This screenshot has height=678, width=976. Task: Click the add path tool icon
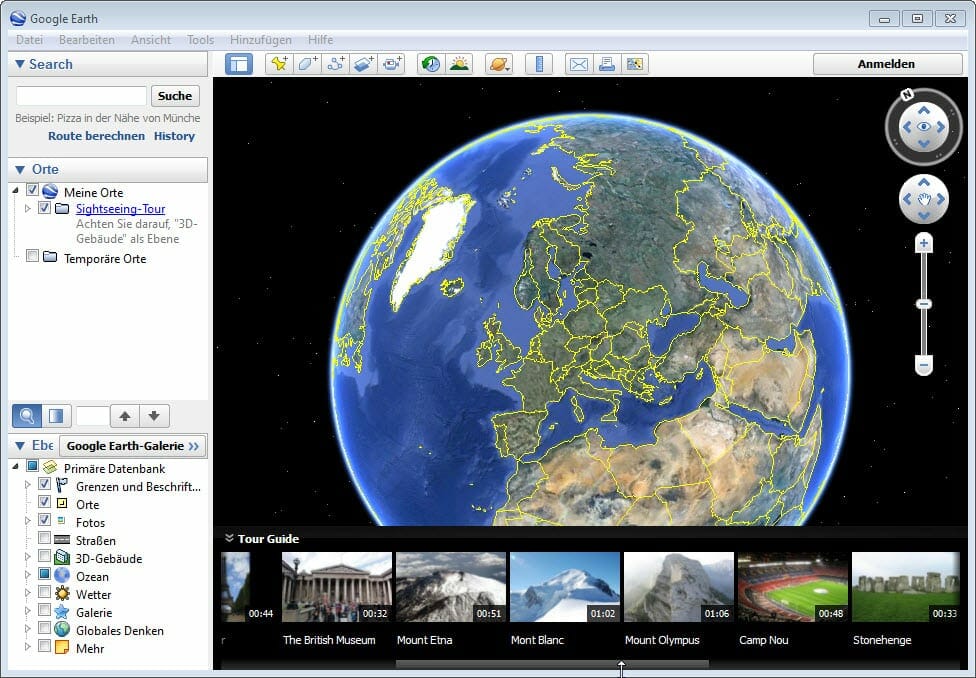[336, 64]
